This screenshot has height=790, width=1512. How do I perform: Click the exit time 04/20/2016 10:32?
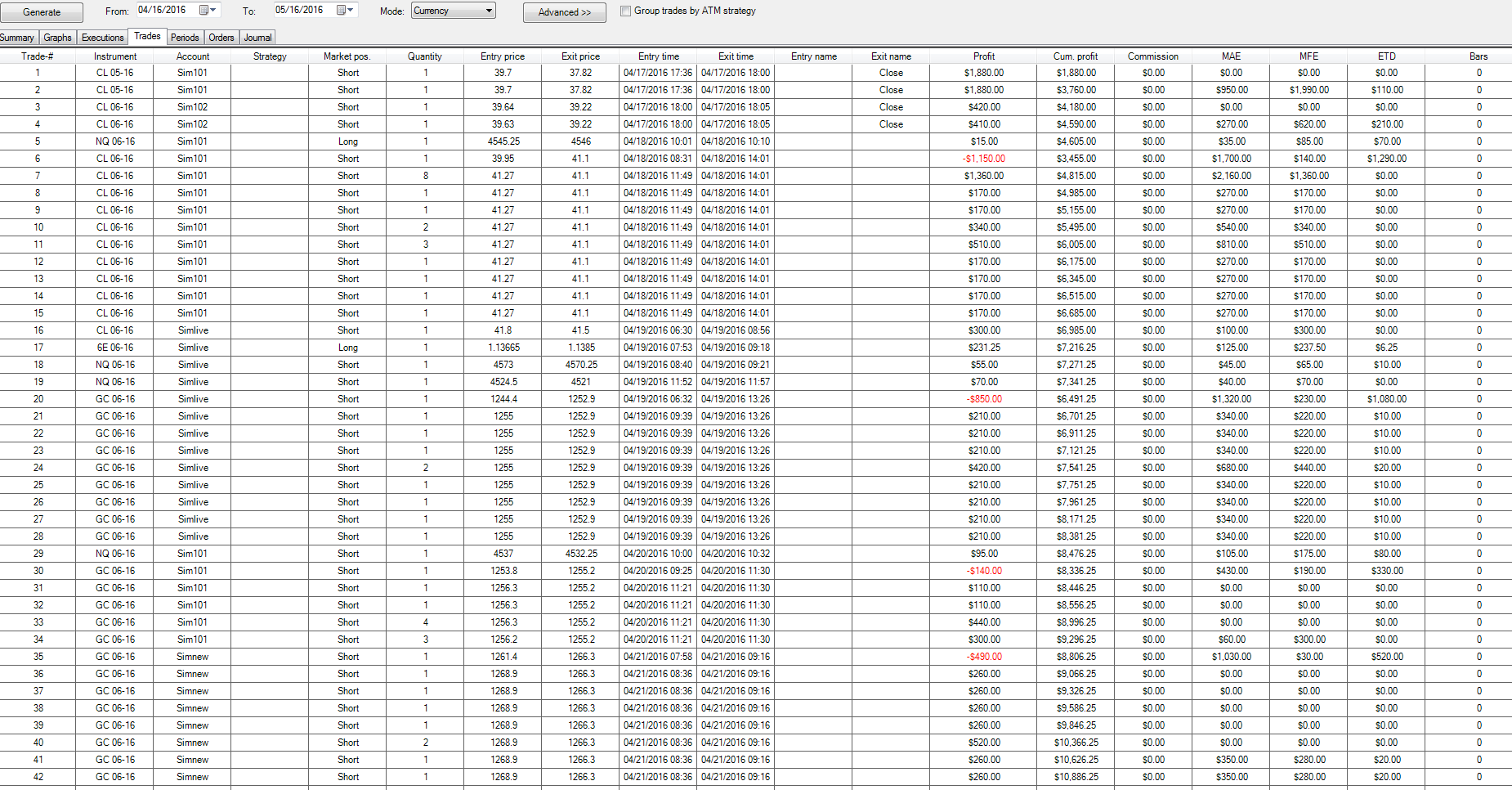pyautogui.click(x=736, y=554)
